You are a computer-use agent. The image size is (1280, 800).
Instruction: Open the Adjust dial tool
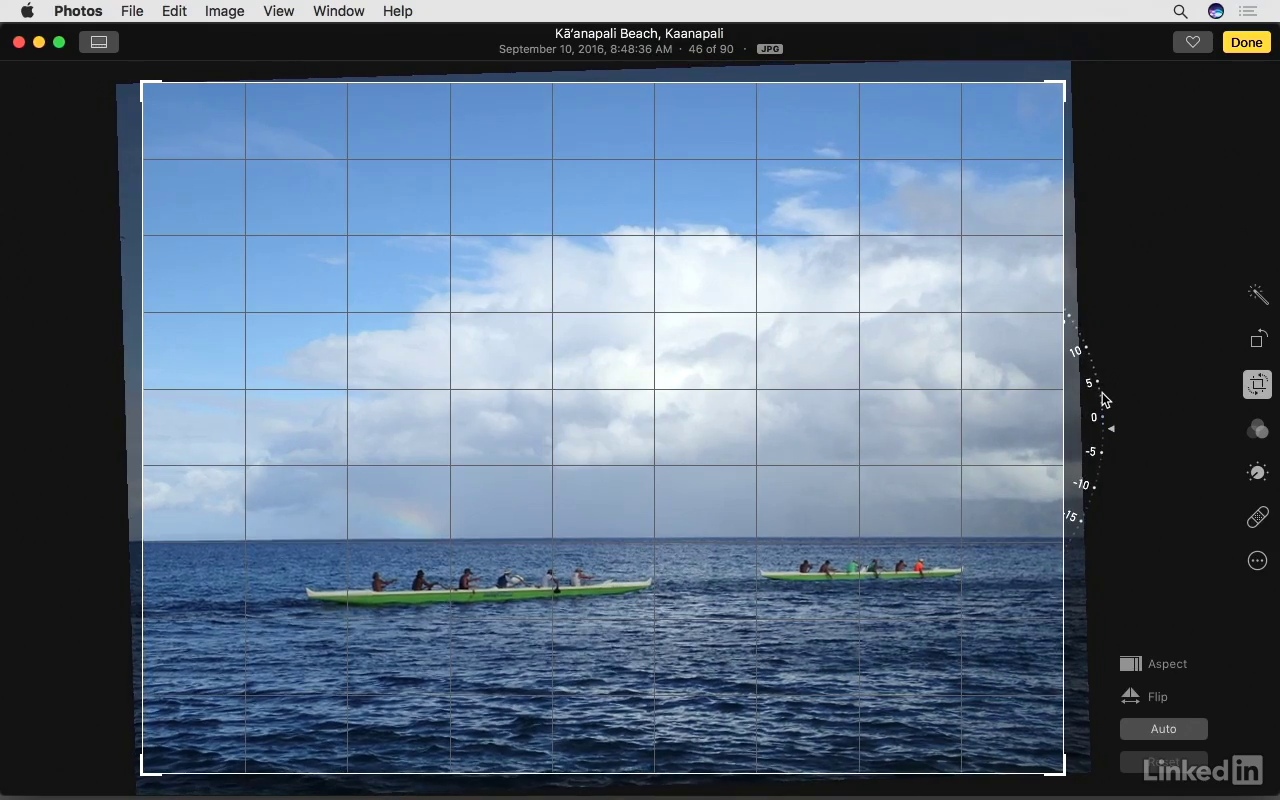click(1257, 473)
